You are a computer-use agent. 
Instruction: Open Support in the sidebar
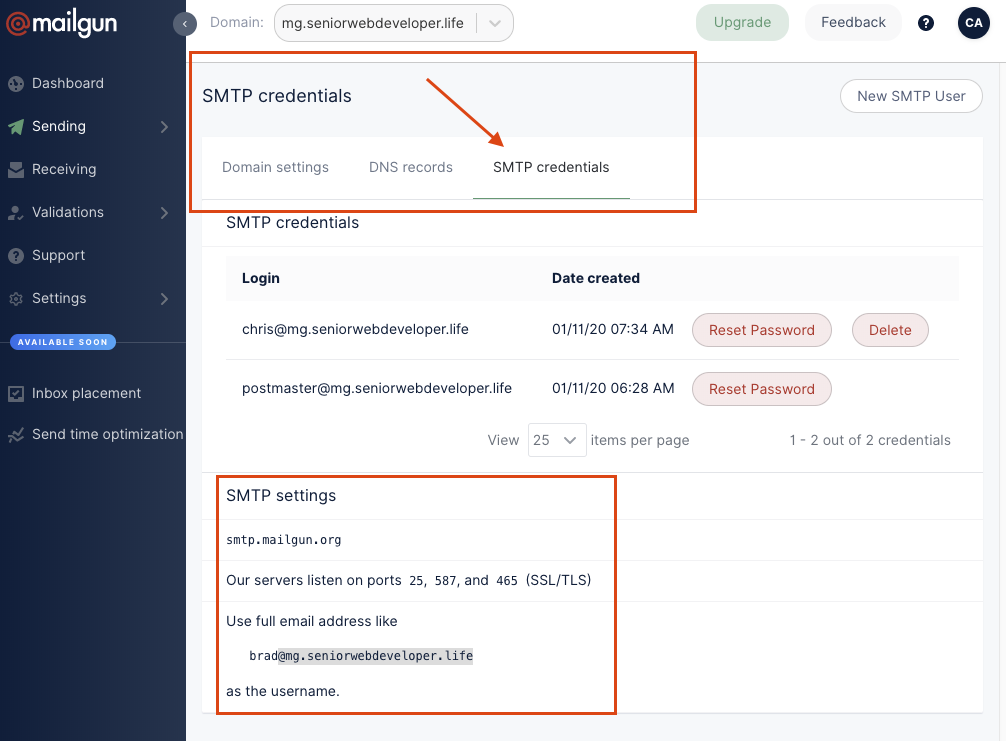[58, 255]
